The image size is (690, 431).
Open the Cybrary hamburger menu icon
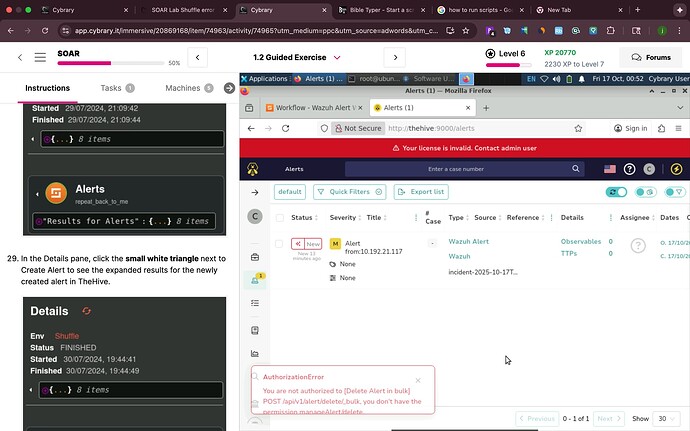(40, 57)
